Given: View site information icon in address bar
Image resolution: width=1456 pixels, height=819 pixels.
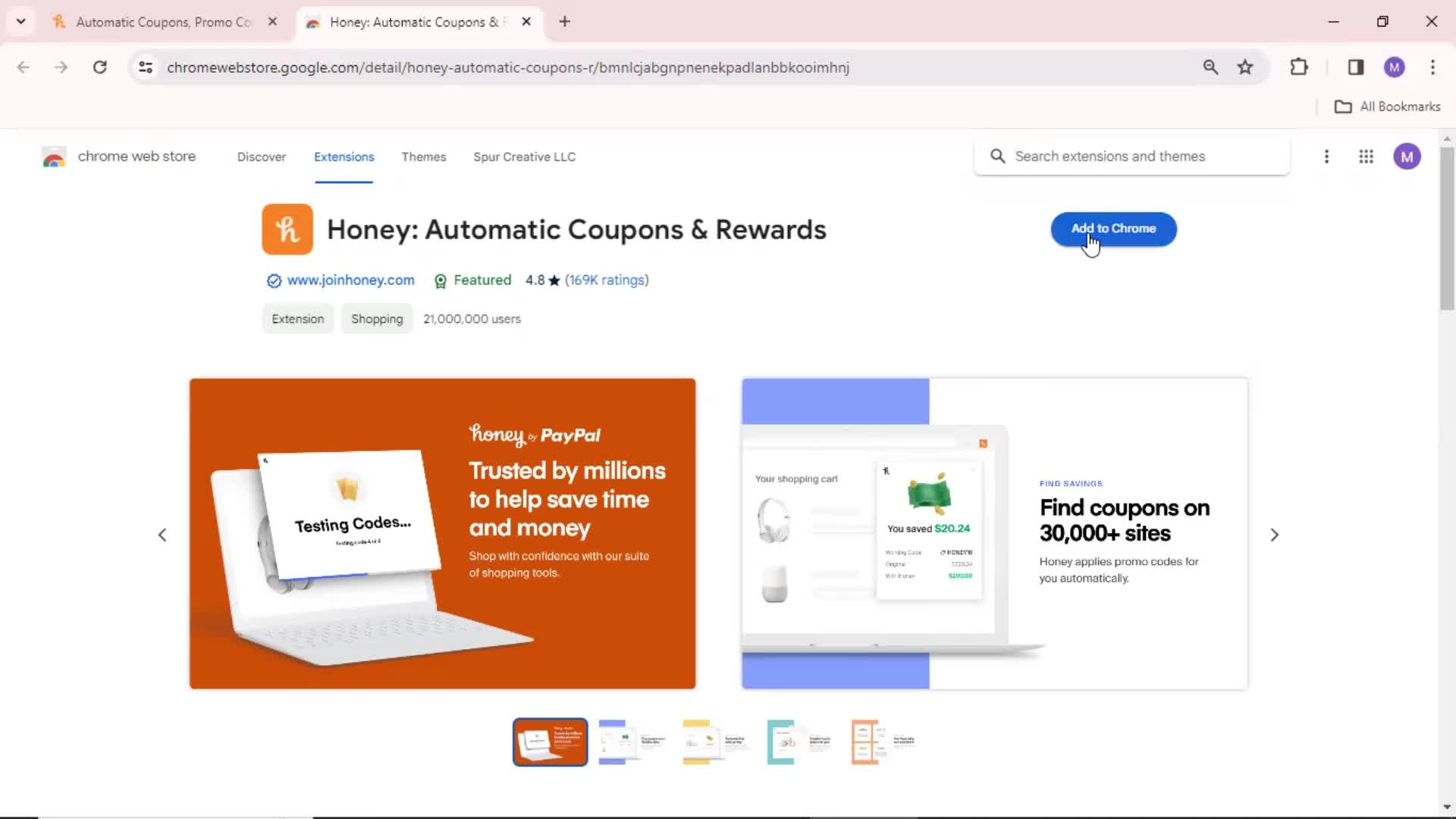Looking at the screenshot, I should (x=146, y=67).
